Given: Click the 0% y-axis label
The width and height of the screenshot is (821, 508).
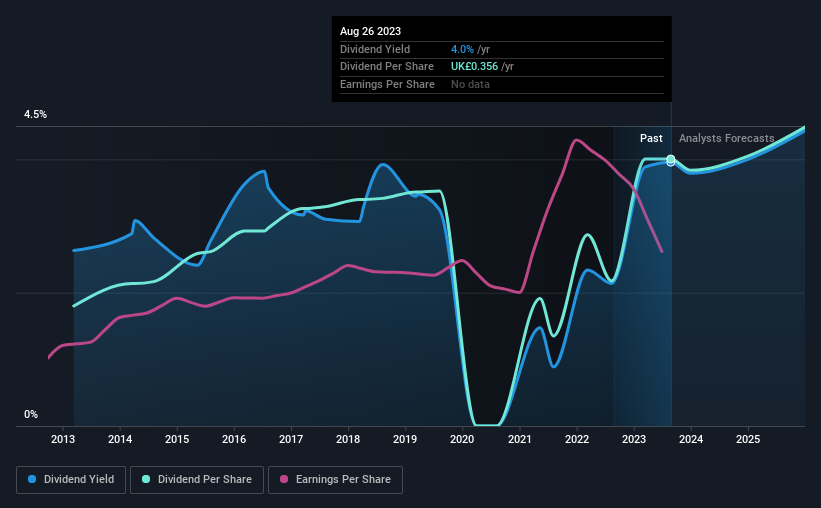Looking at the screenshot, I should 31,415.
